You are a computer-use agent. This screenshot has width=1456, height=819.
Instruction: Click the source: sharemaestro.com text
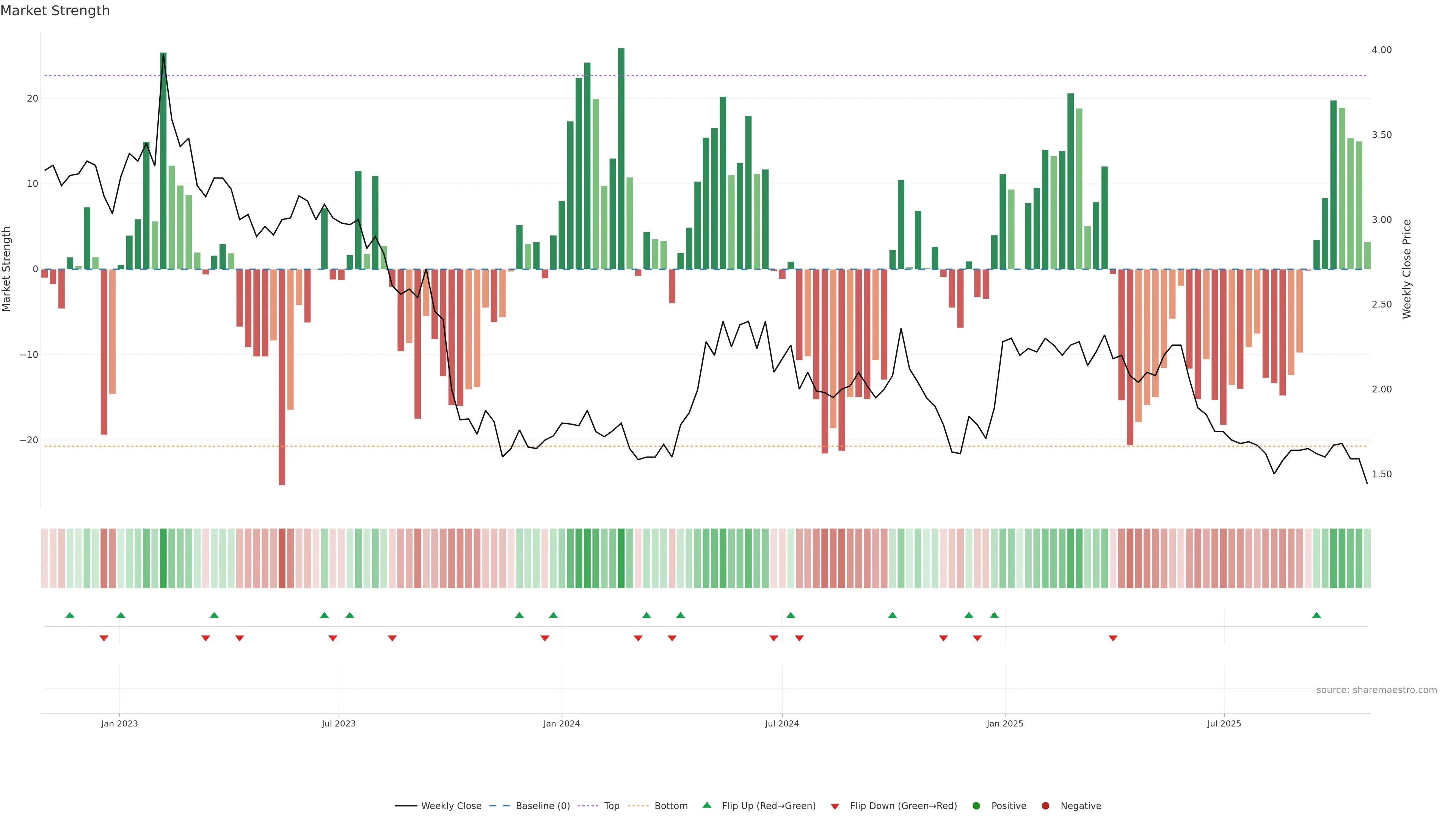pos(1376,690)
